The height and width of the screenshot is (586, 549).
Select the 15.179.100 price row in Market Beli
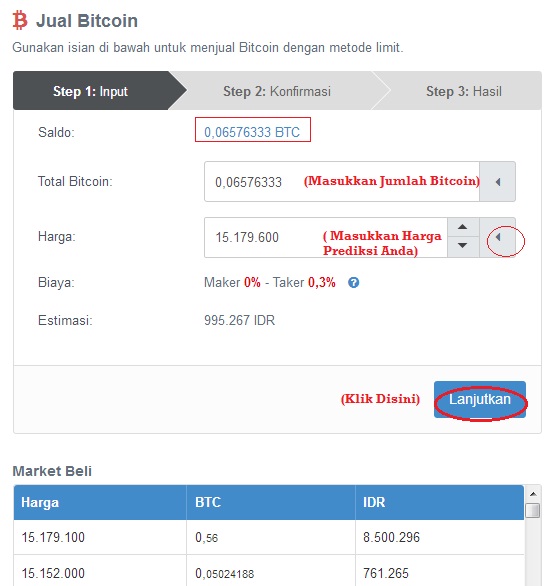click(269, 537)
